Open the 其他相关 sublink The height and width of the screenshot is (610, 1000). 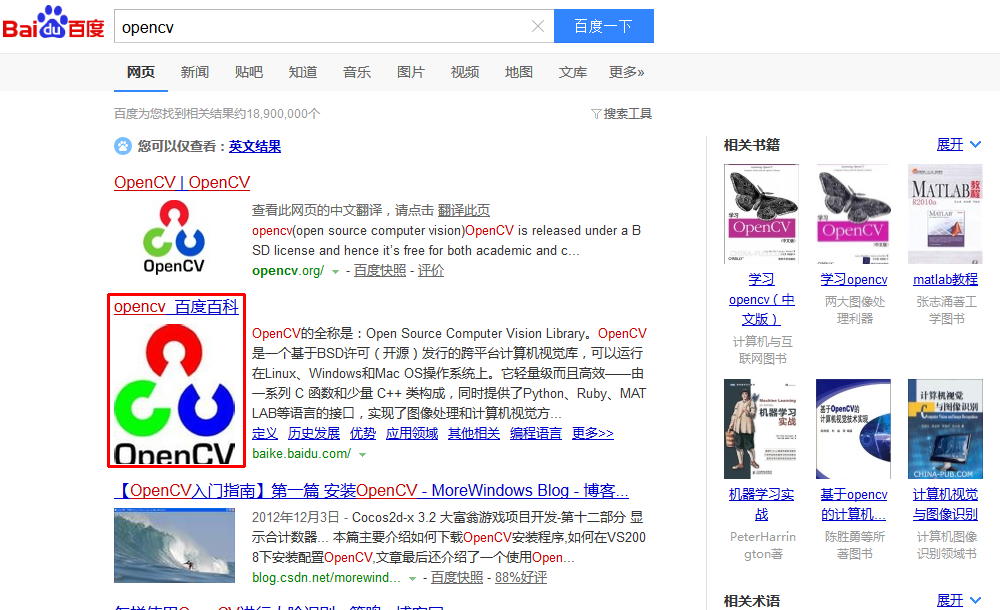point(474,433)
